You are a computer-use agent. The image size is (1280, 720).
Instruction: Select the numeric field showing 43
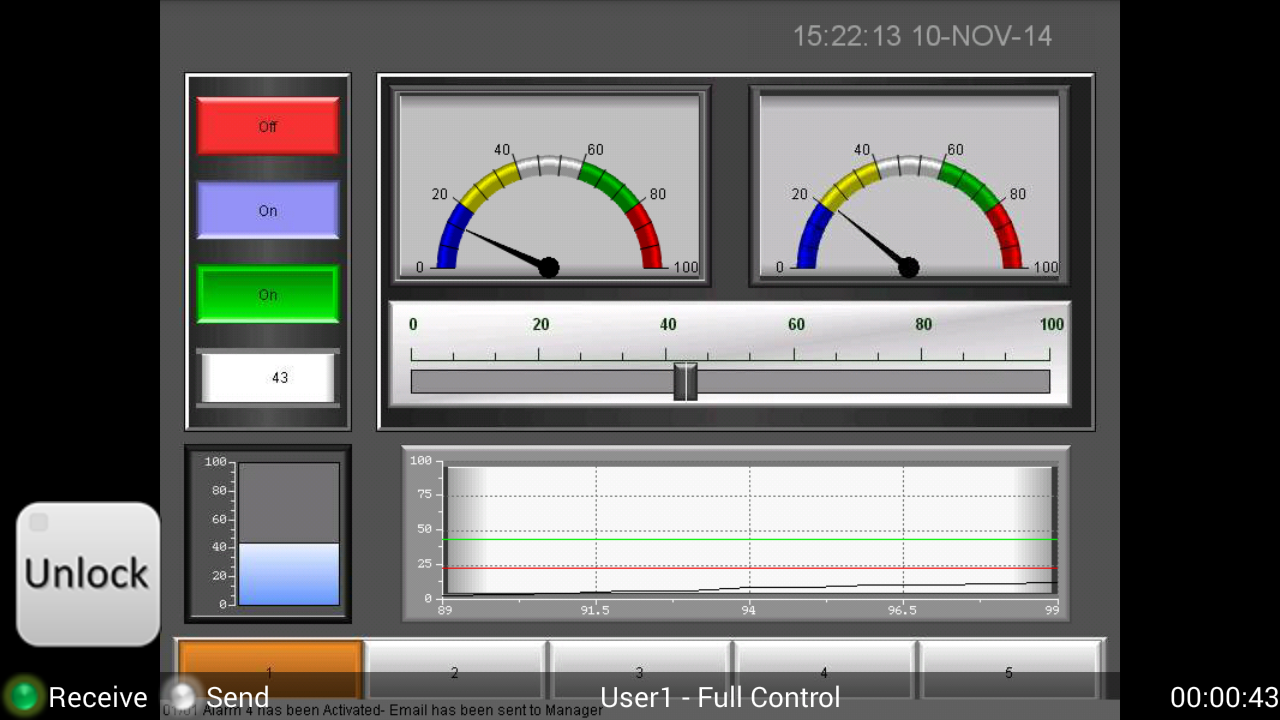pos(268,378)
